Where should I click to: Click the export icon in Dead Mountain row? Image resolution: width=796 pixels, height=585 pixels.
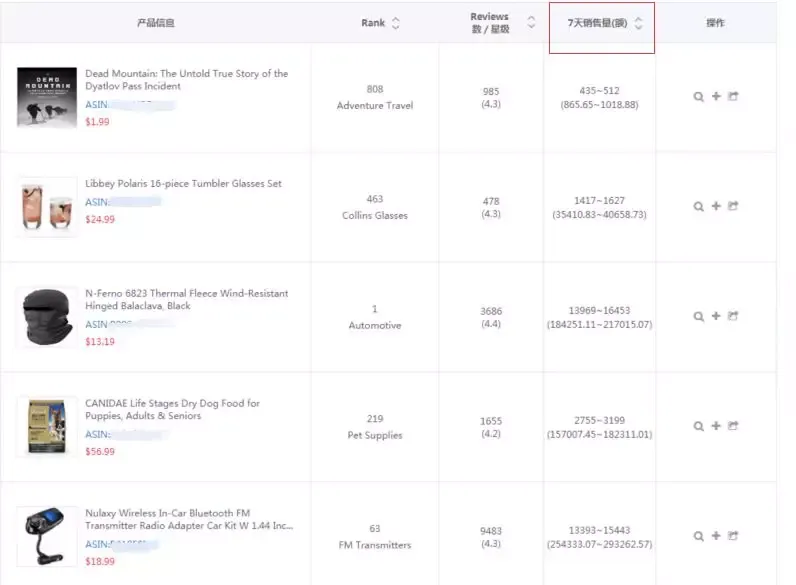733,97
